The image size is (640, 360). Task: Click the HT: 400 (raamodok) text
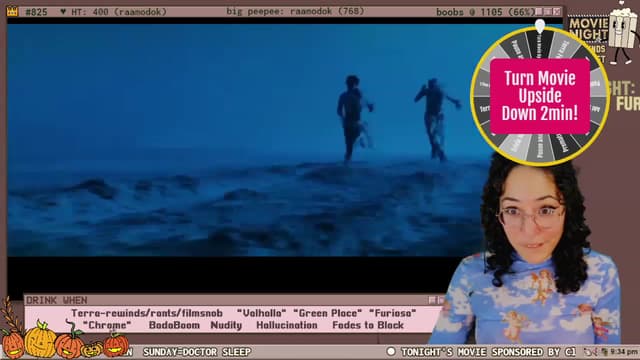point(119,12)
